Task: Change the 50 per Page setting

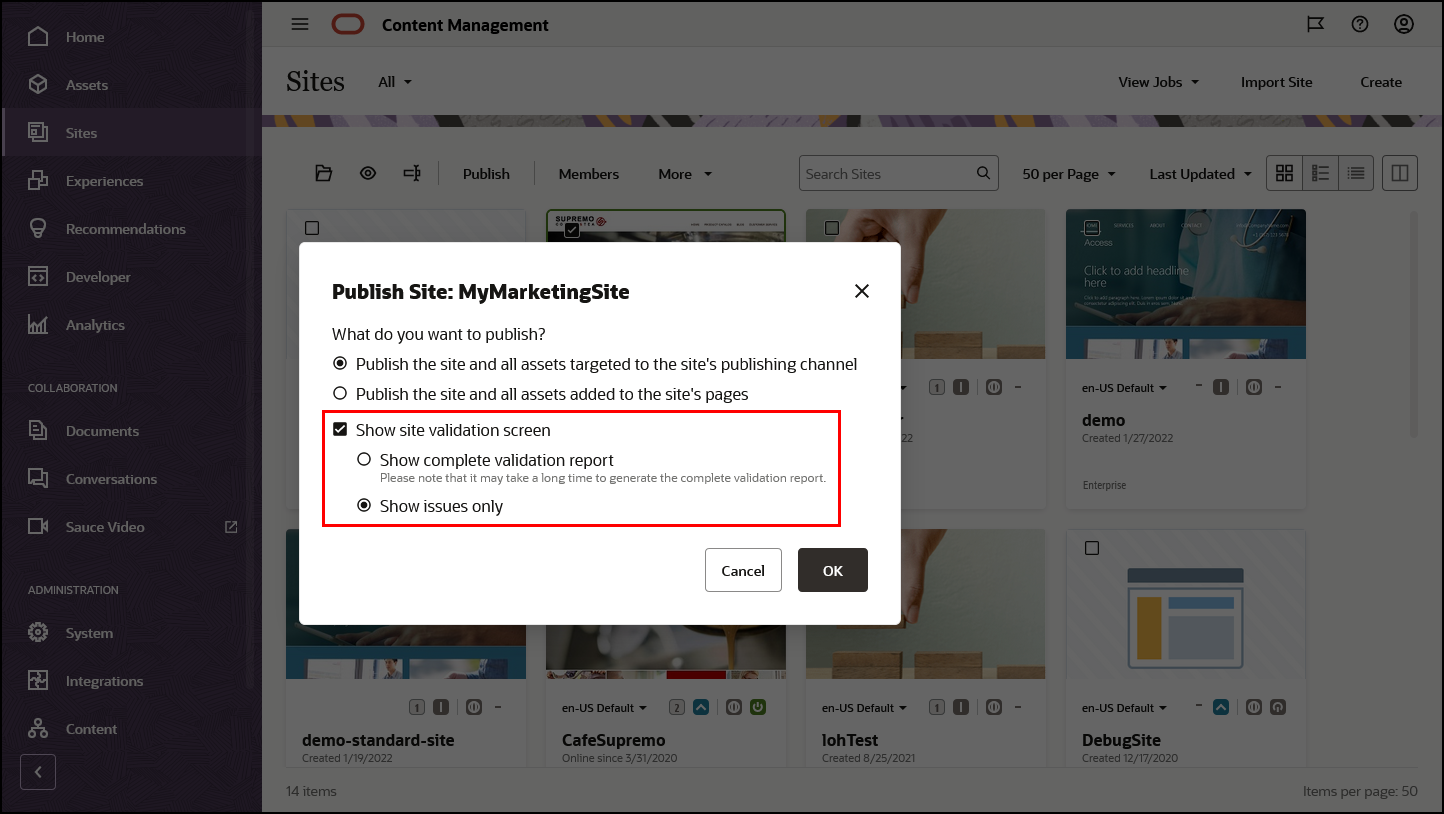Action: (1068, 174)
